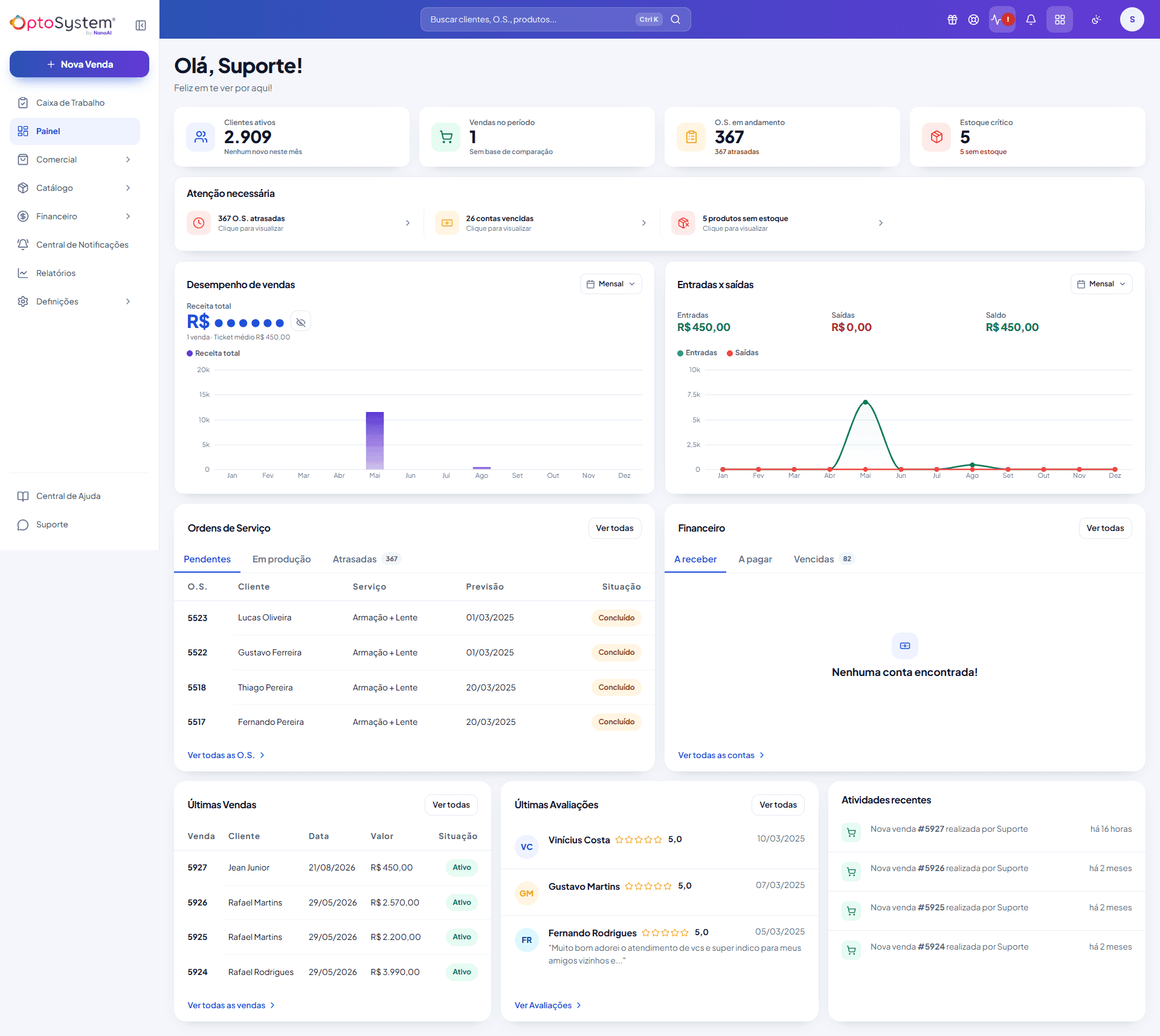Open the gift icon in header
The width and height of the screenshot is (1160, 1036).
pos(952,19)
